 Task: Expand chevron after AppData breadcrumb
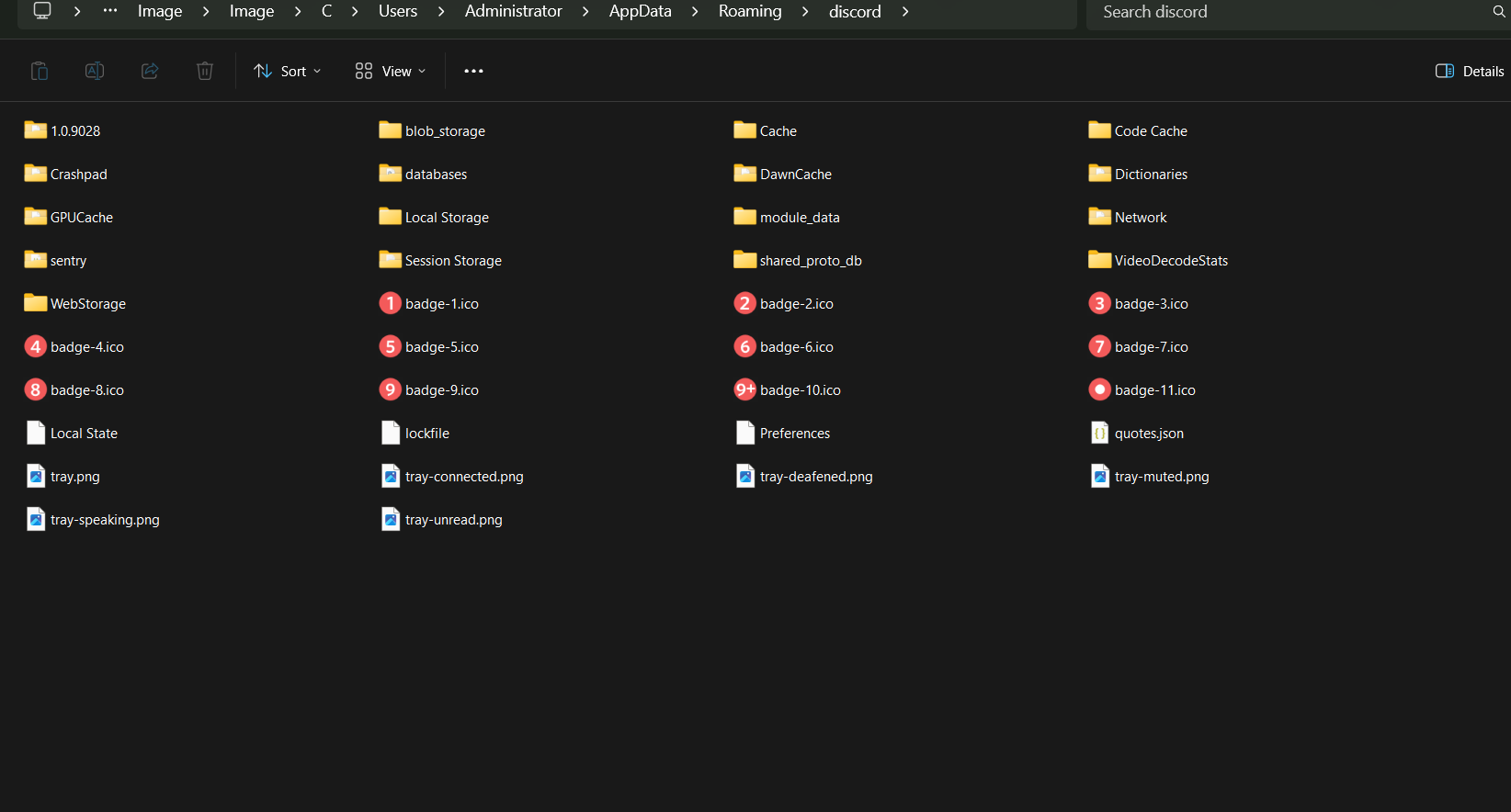coord(695,11)
